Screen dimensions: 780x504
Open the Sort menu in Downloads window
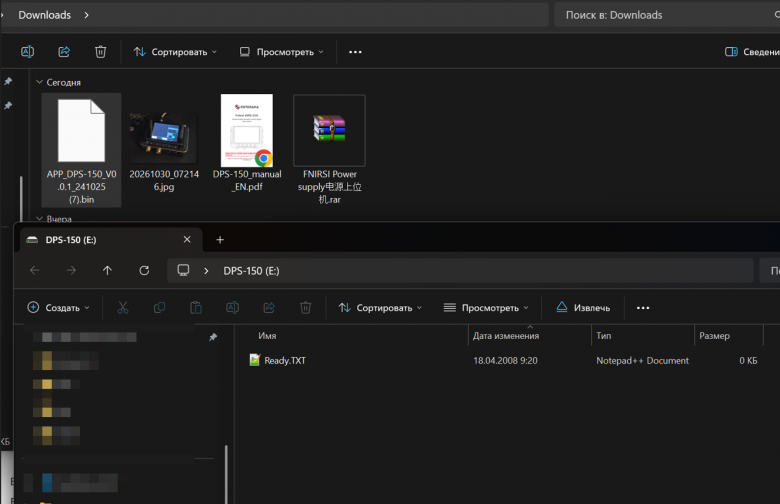tap(175, 52)
